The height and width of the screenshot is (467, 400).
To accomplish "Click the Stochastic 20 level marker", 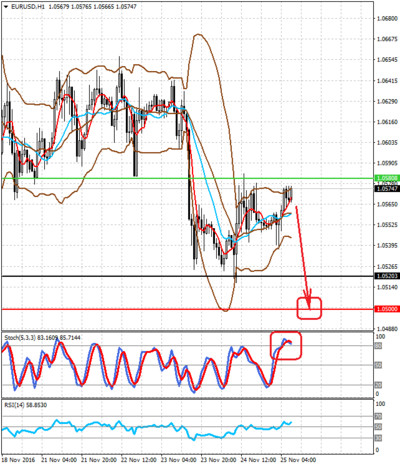I will pos(378,385).
